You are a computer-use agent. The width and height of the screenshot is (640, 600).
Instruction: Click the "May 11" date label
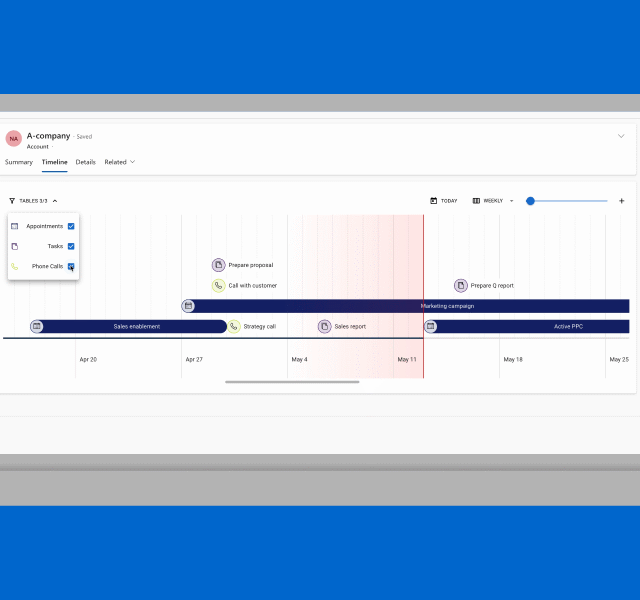[x=407, y=360]
